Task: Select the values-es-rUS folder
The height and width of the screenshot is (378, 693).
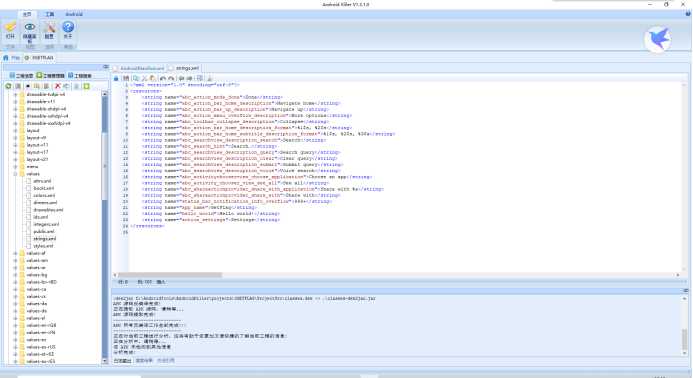Action: coord(40,347)
